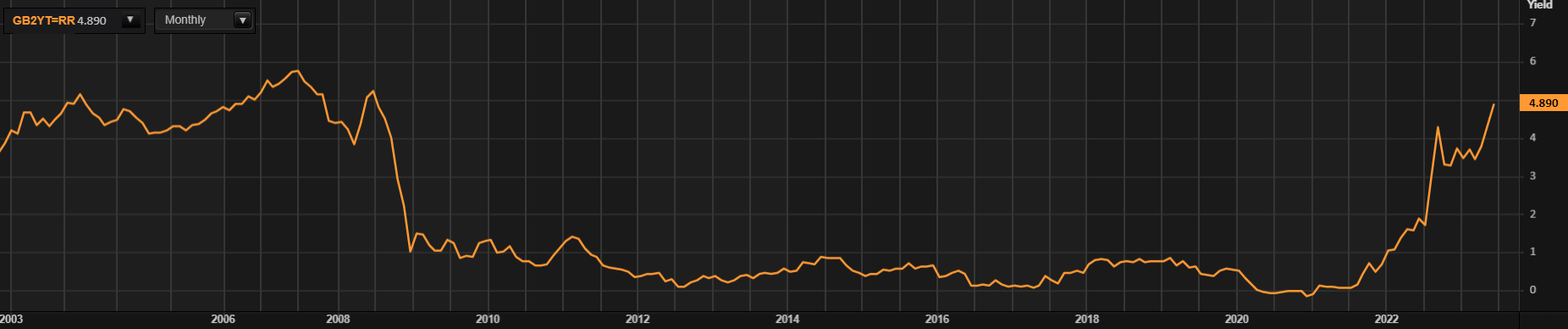Viewport: 1568px width, 329px height.
Task: Click the orange 4.890 price tag
Action: pyautogui.click(x=1543, y=103)
